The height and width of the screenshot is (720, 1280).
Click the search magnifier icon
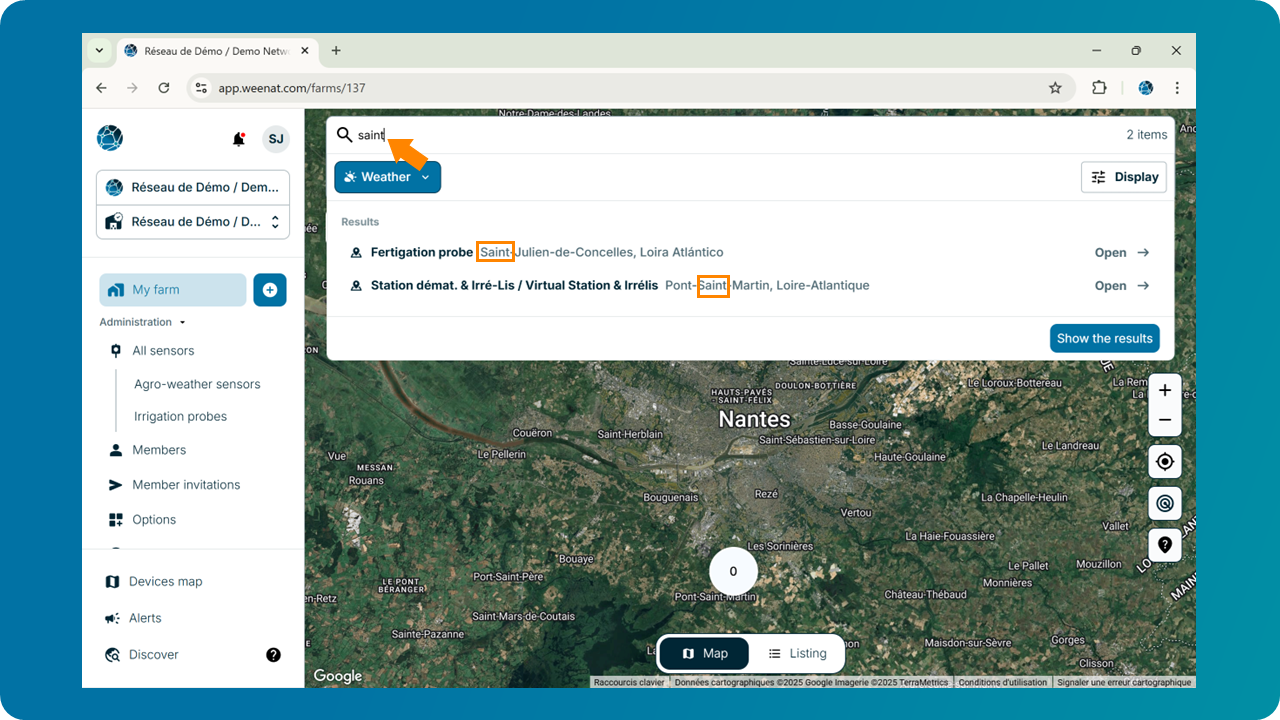(x=344, y=135)
